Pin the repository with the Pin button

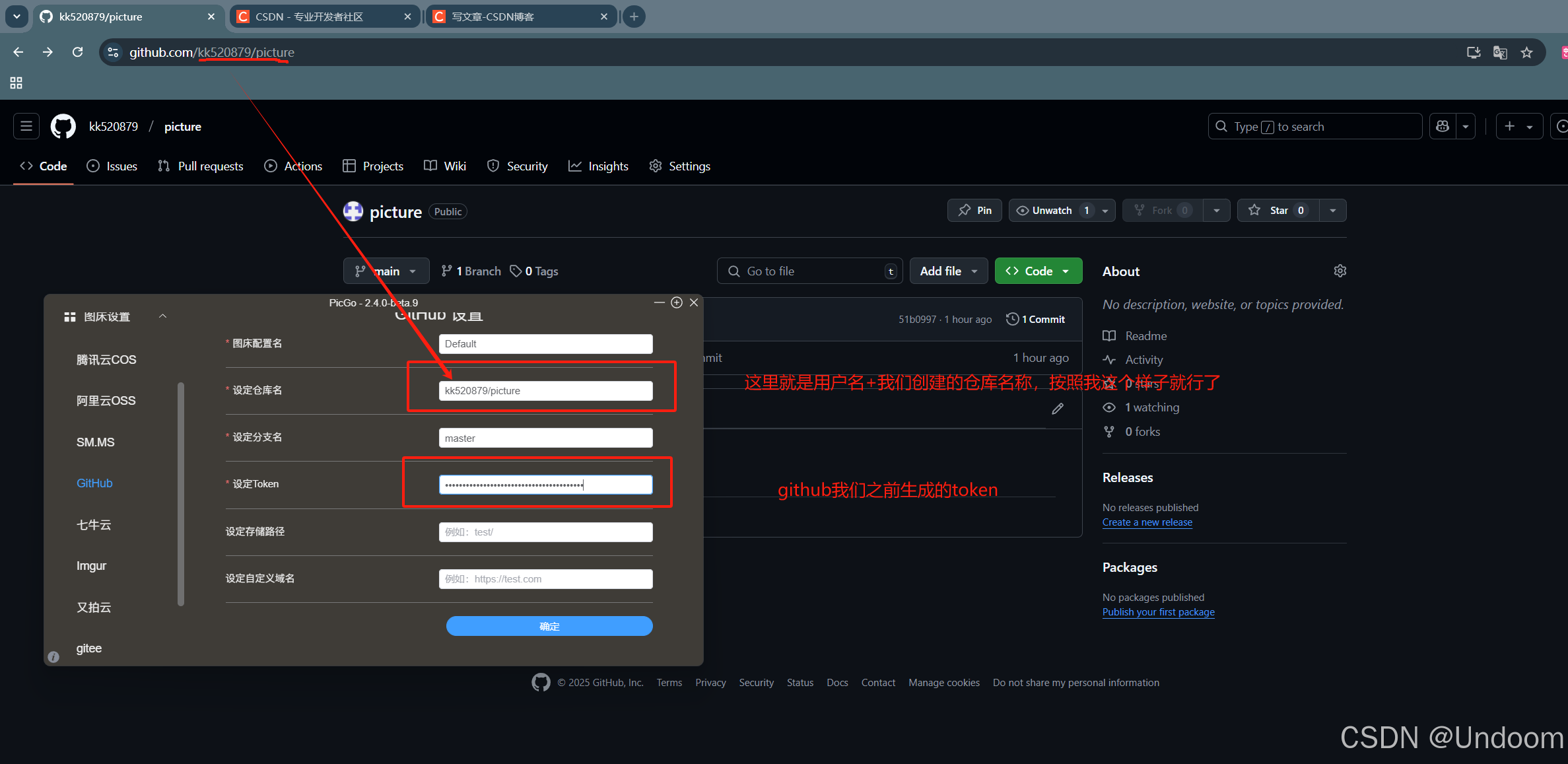(975, 211)
